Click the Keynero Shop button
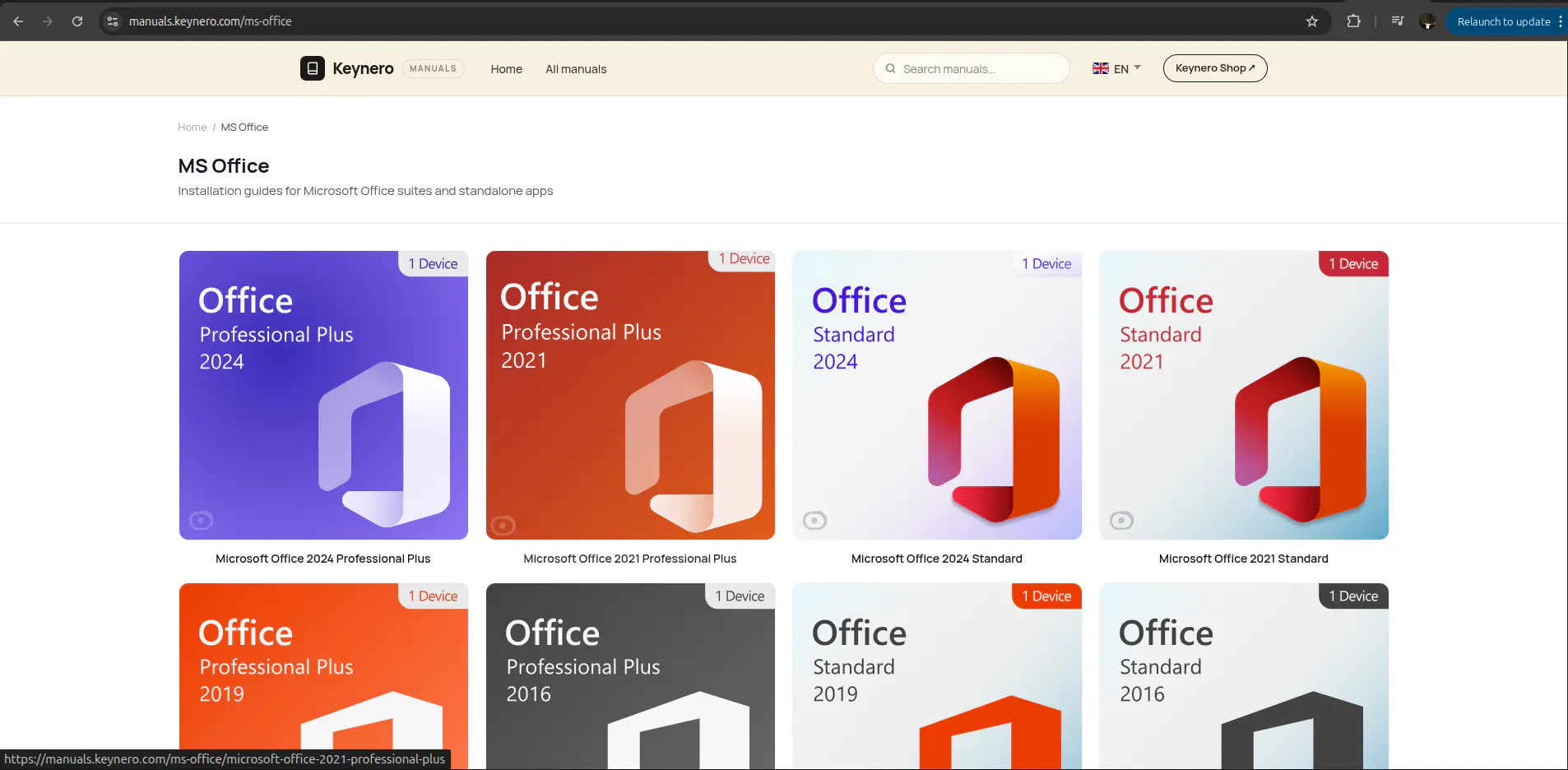Image resolution: width=1568 pixels, height=770 pixels. tap(1215, 68)
